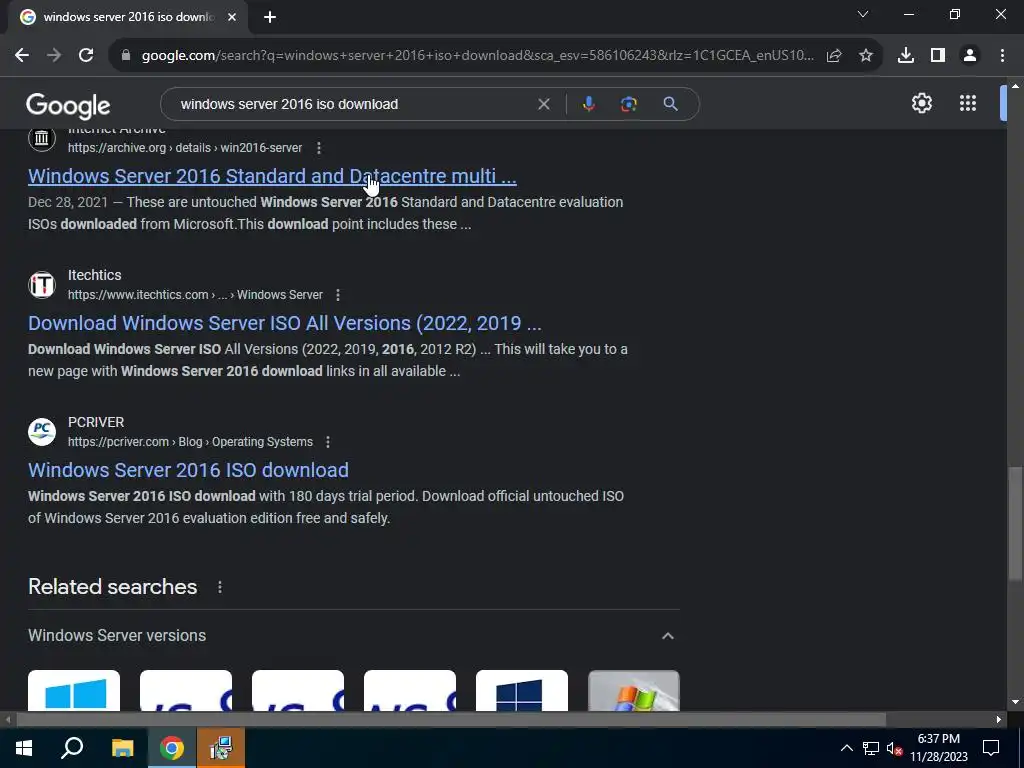Open Chrome profile avatar
Image resolution: width=1024 pixels, height=768 pixels.
tap(970, 56)
